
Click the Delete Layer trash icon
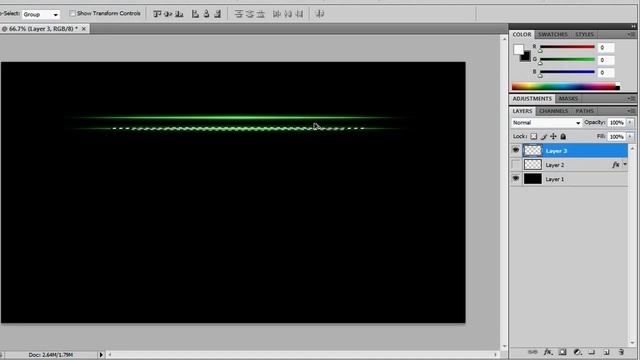(621, 352)
